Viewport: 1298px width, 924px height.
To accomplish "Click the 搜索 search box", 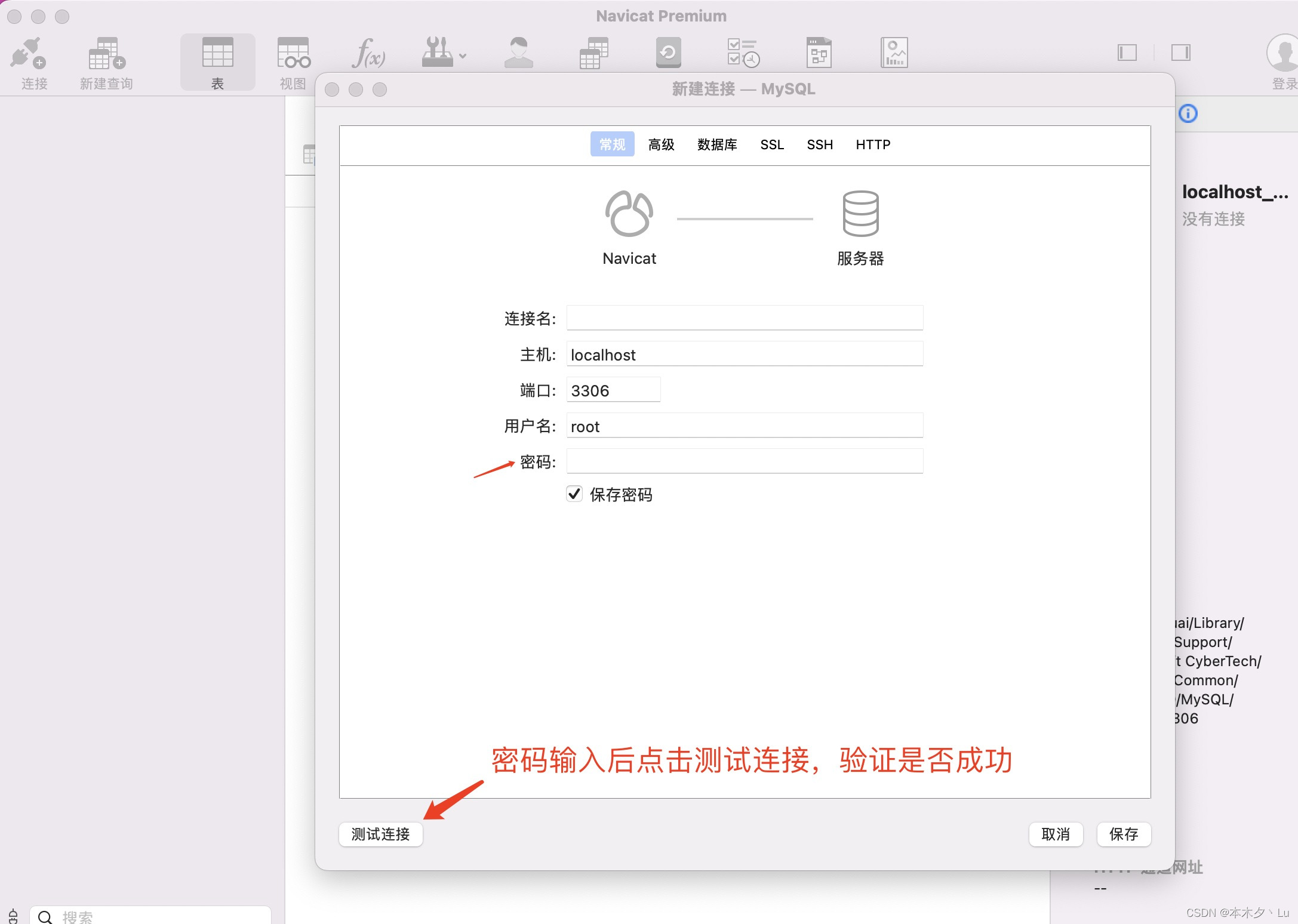I will tap(150, 916).
